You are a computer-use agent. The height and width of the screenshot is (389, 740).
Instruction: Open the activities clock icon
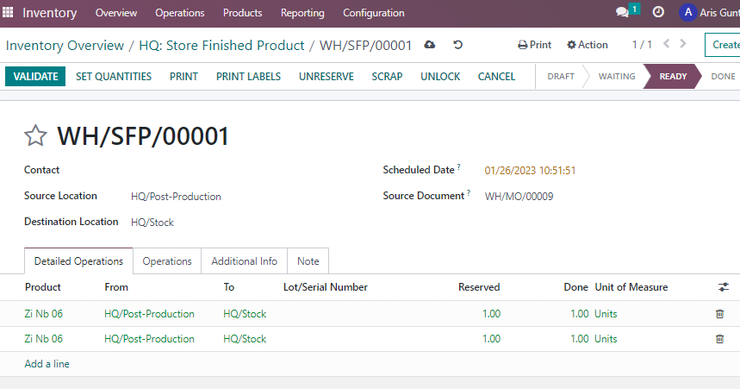click(658, 12)
